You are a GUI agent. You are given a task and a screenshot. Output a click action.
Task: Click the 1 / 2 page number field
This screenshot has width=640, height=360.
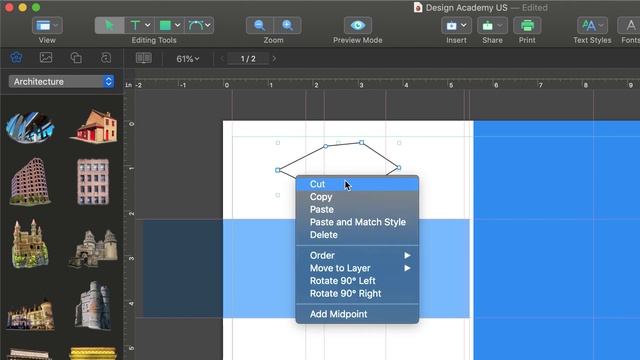pos(248,59)
